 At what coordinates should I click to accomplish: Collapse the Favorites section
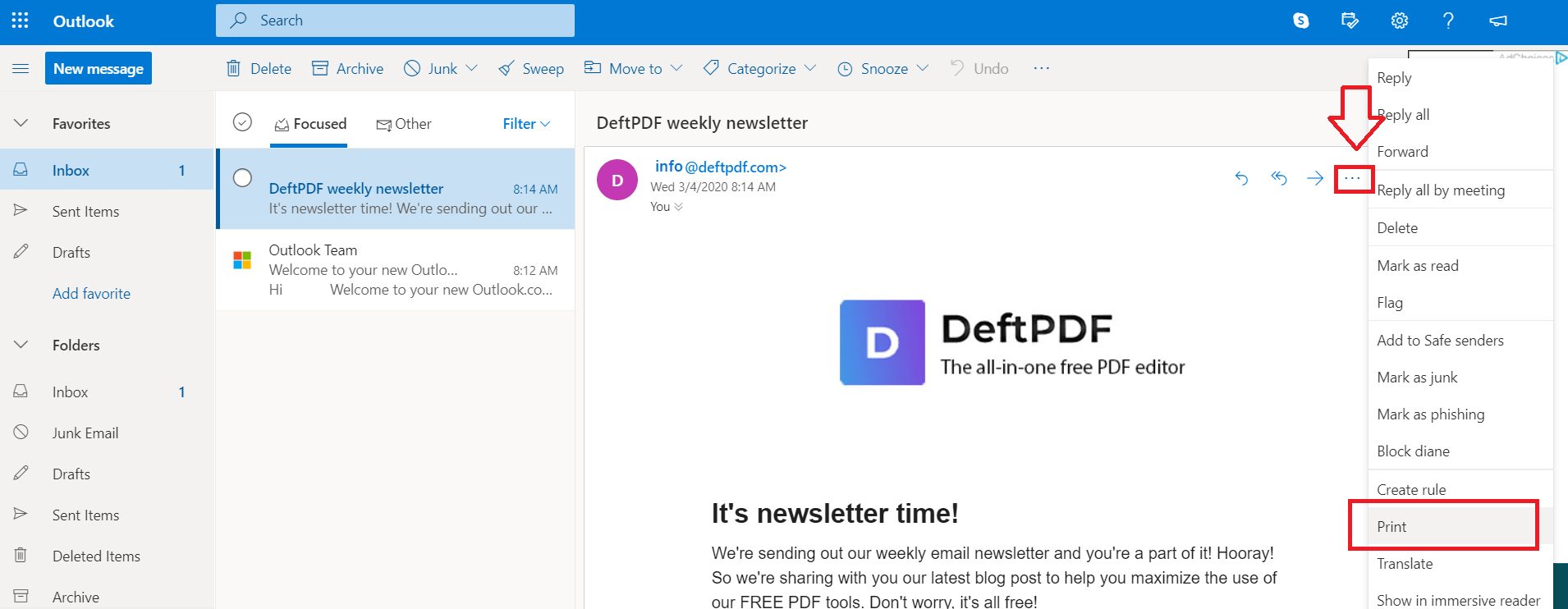click(21, 123)
